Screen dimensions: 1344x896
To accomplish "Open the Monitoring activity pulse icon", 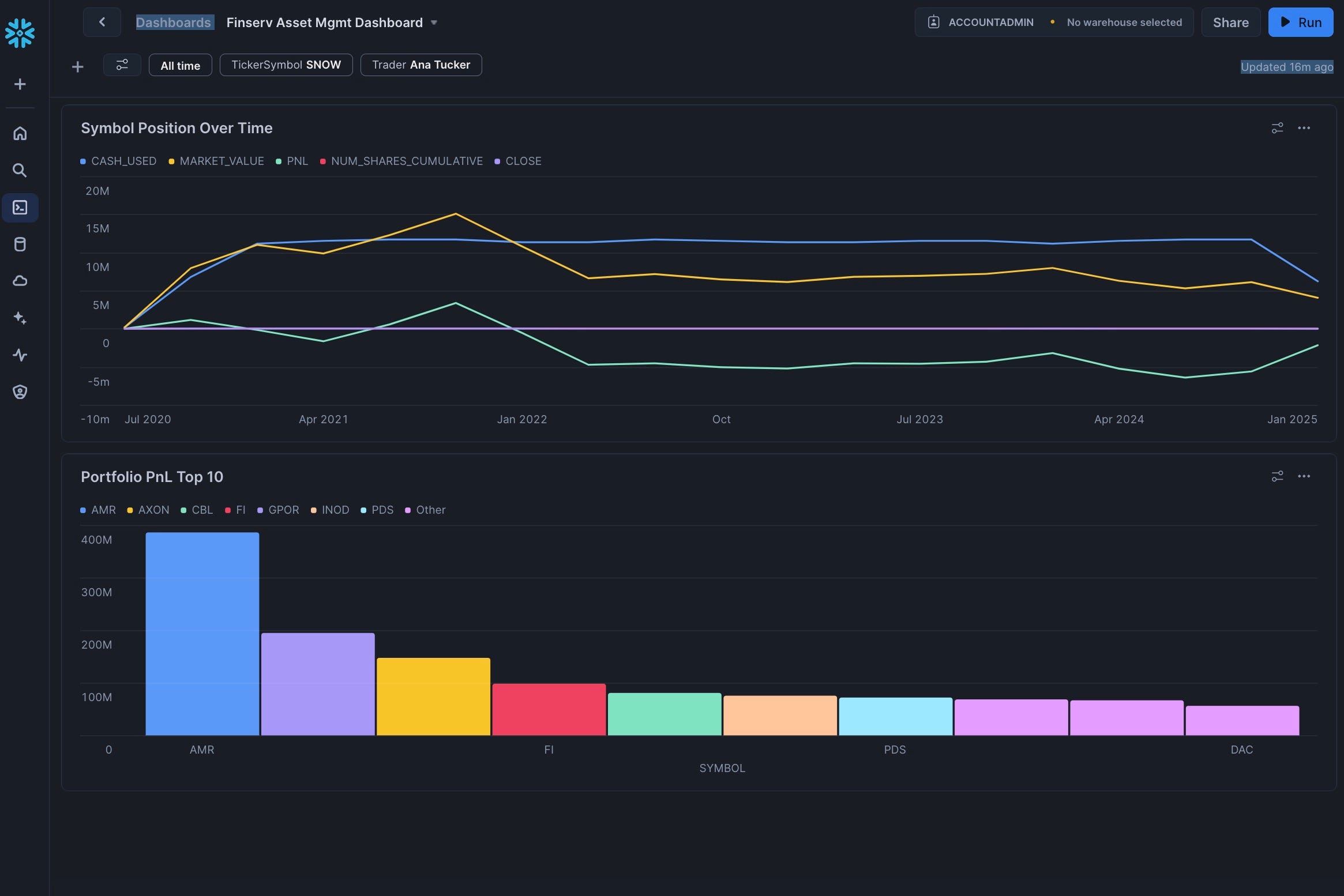I will [x=20, y=355].
